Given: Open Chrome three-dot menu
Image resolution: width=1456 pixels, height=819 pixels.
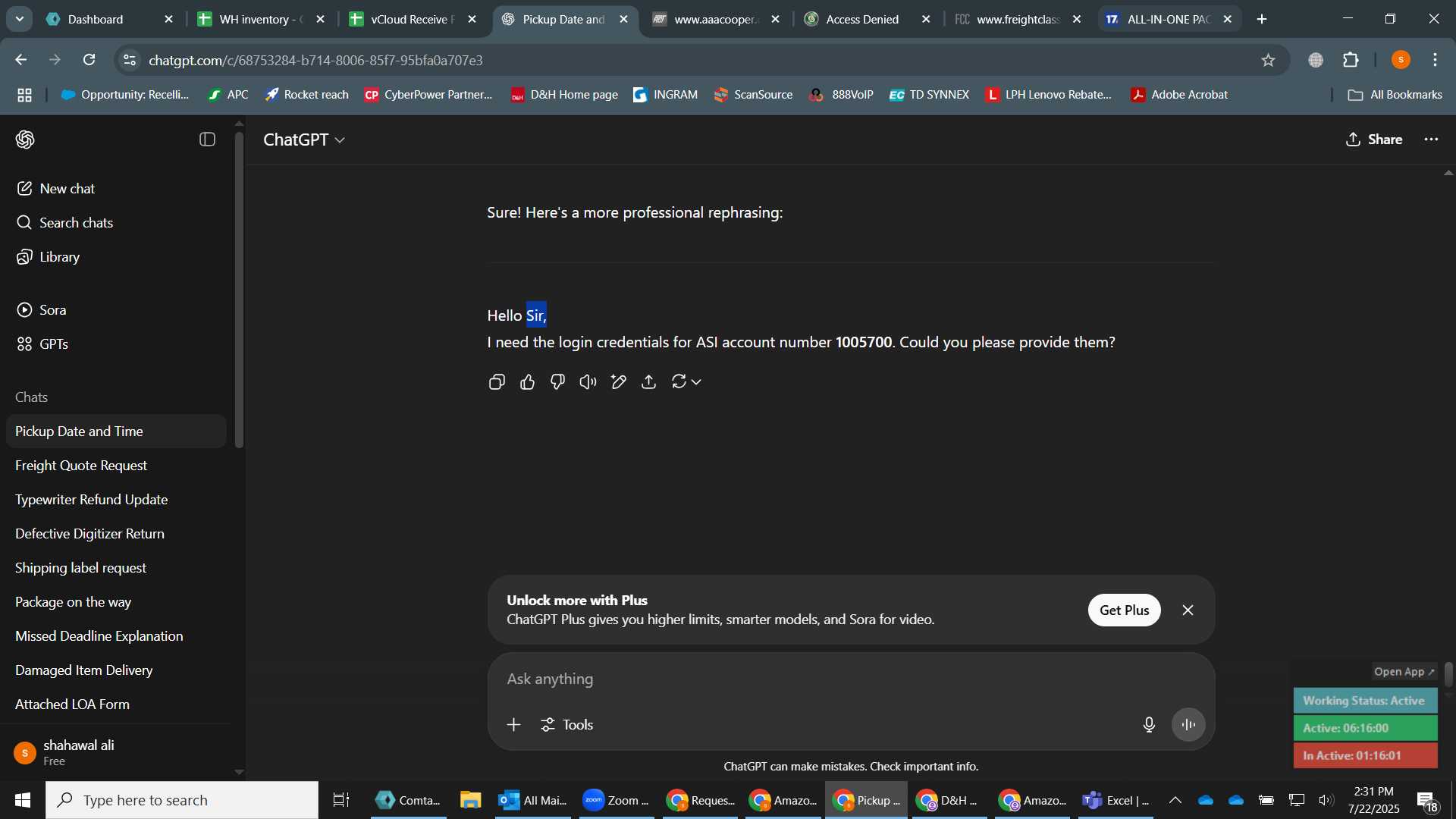Looking at the screenshot, I should pos(1435,60).
